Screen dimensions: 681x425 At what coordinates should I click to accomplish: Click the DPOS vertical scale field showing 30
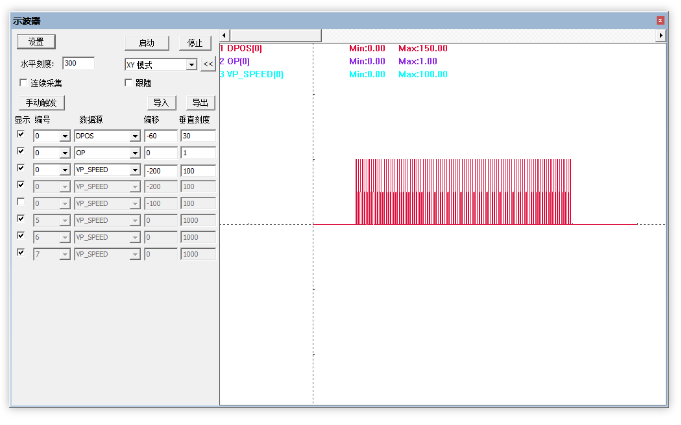coord(198,136)
